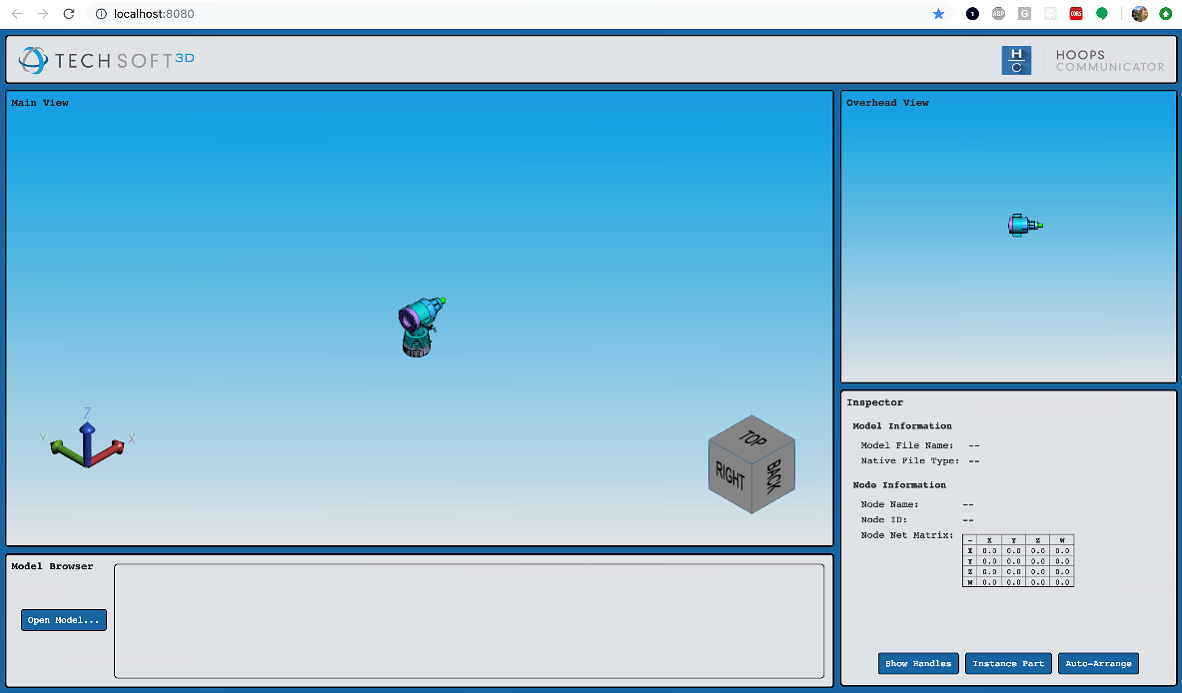The image size is (1182, 693).
Task: Click the TechSoft 3D logo
Action: [105, 60]
